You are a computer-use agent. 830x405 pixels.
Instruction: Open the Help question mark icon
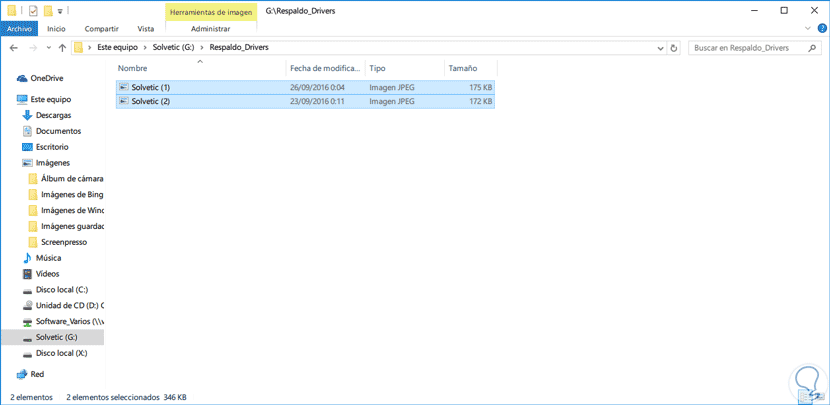[821, 28]
